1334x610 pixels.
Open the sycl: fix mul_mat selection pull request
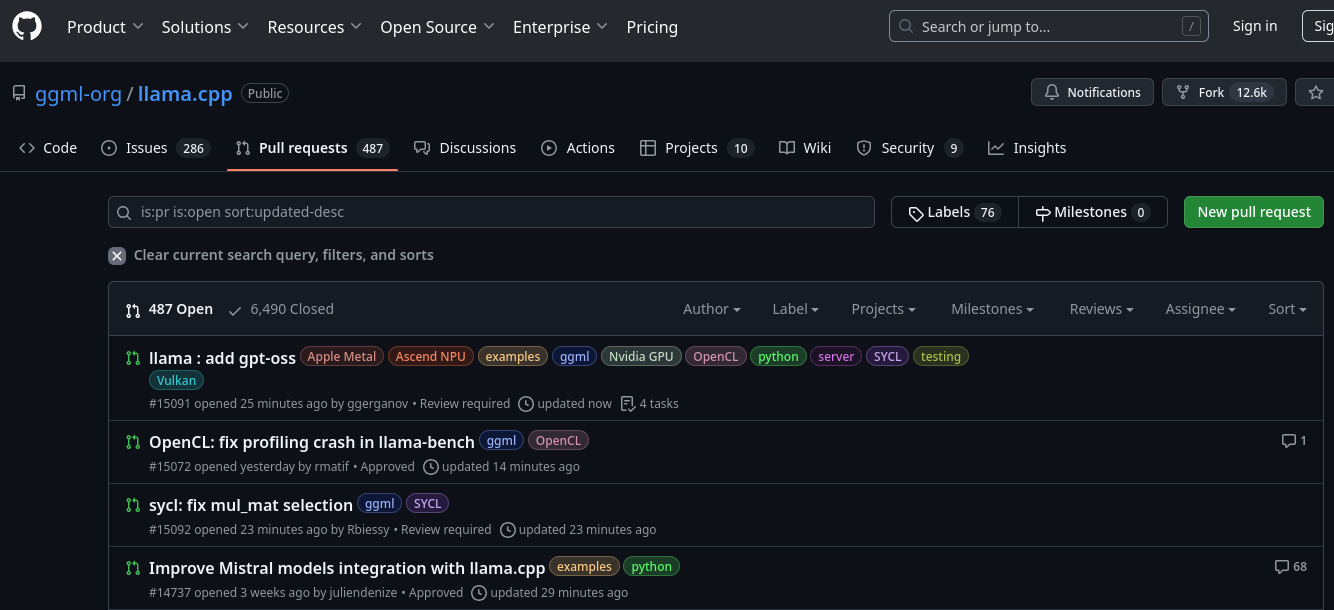251,505
